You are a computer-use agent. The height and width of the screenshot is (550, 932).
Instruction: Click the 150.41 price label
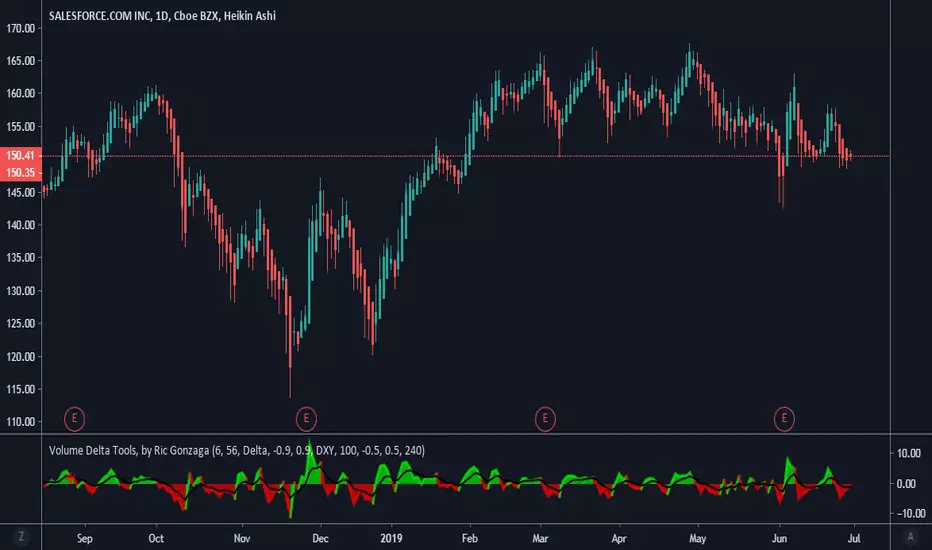[x=21, y=155]
